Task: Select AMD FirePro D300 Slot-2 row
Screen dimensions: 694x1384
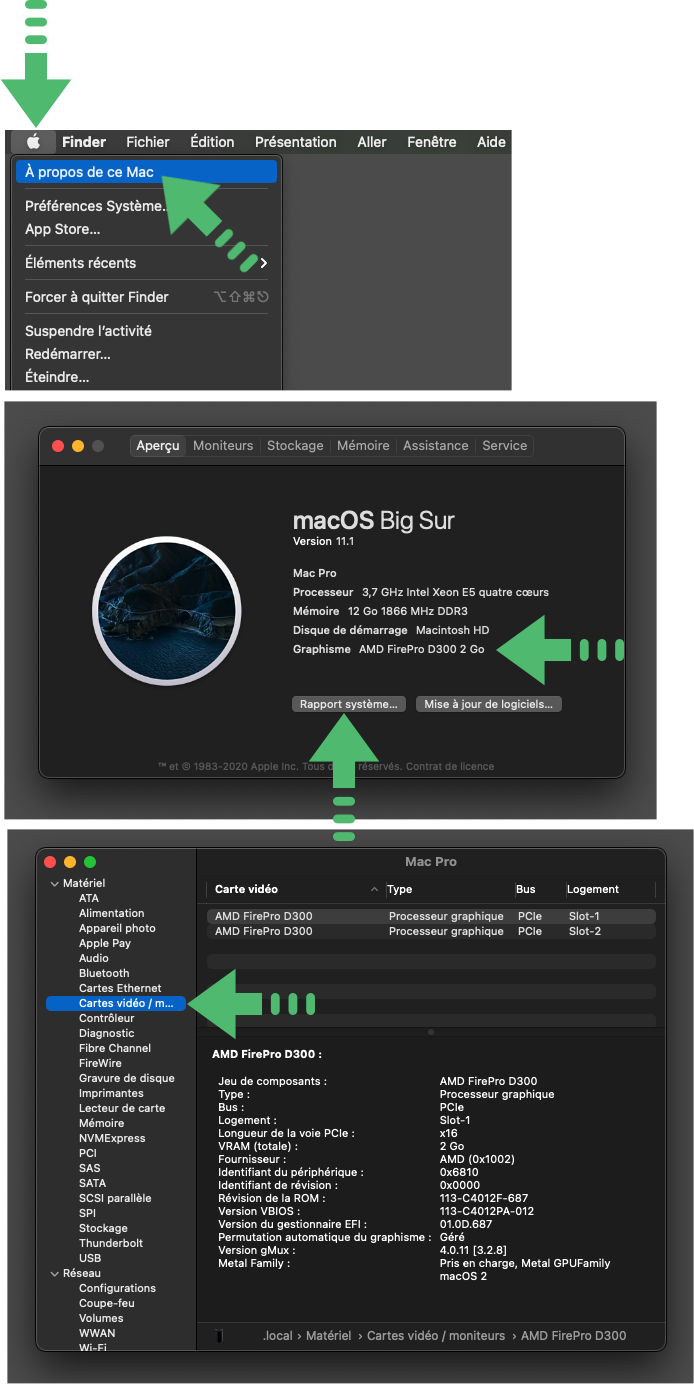Action: [431, 932]
